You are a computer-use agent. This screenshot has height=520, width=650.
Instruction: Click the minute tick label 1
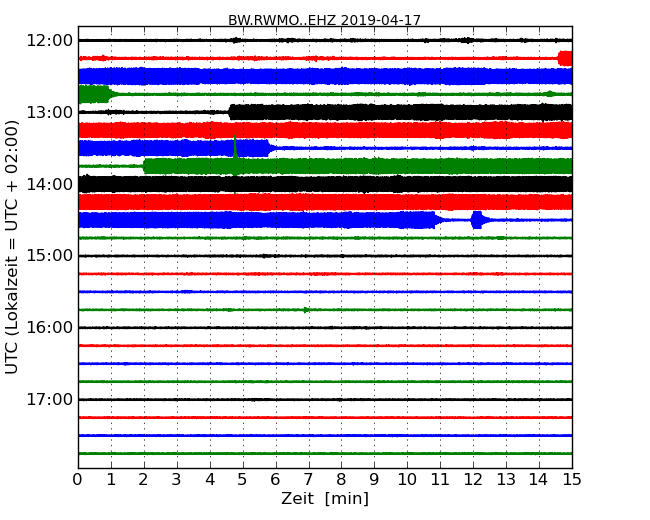tap(111, 479)
